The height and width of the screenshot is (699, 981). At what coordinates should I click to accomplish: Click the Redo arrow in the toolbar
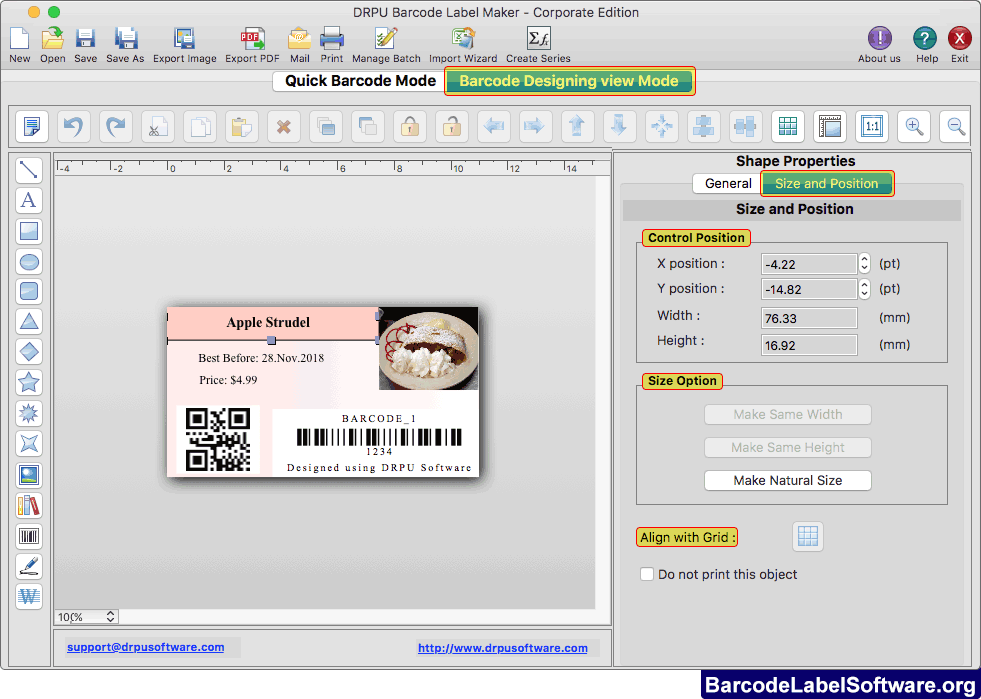116,127
